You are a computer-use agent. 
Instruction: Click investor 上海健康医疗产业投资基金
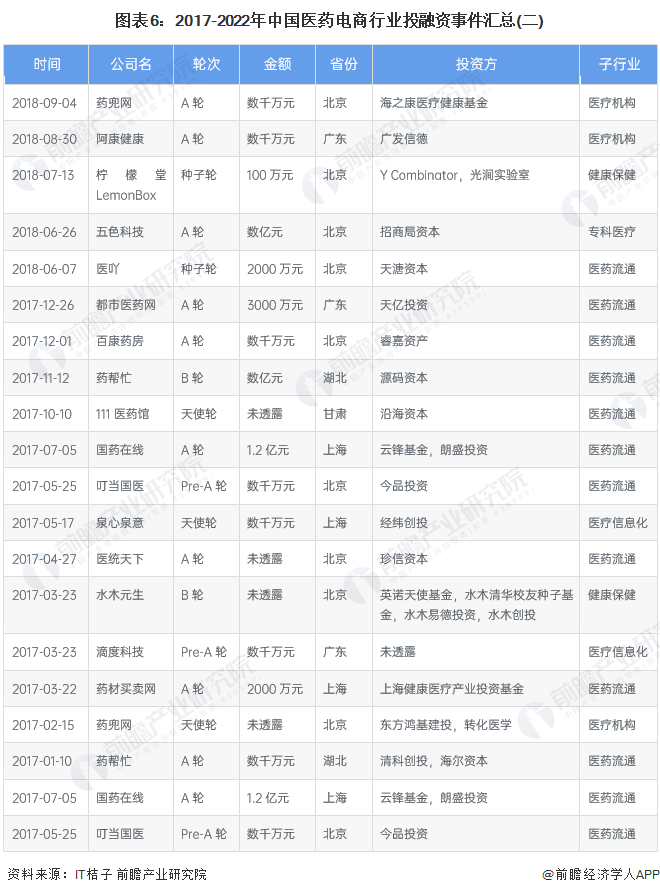[452, 689]
